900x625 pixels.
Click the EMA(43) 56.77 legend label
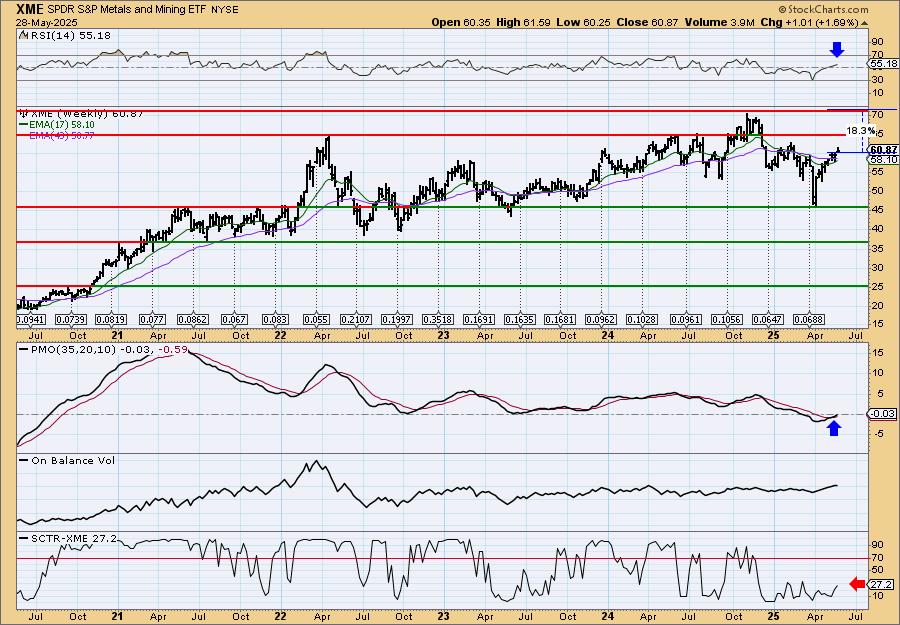61,135
